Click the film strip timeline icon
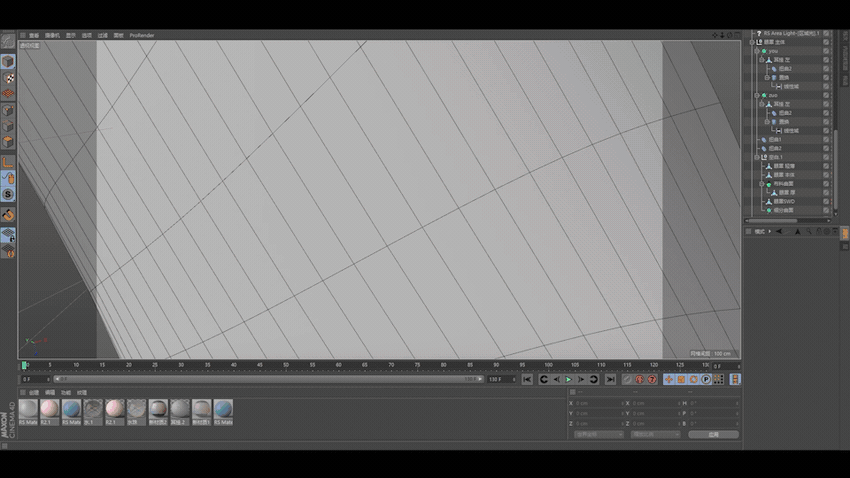Screen dimensions: 850x478 (x=735, y=379)
